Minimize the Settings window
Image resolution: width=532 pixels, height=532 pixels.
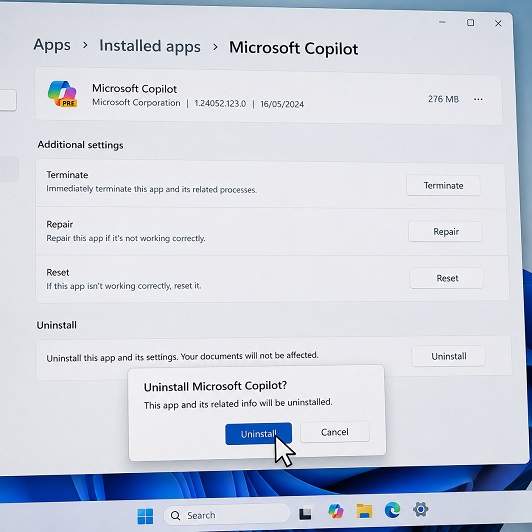click(442, 22)
